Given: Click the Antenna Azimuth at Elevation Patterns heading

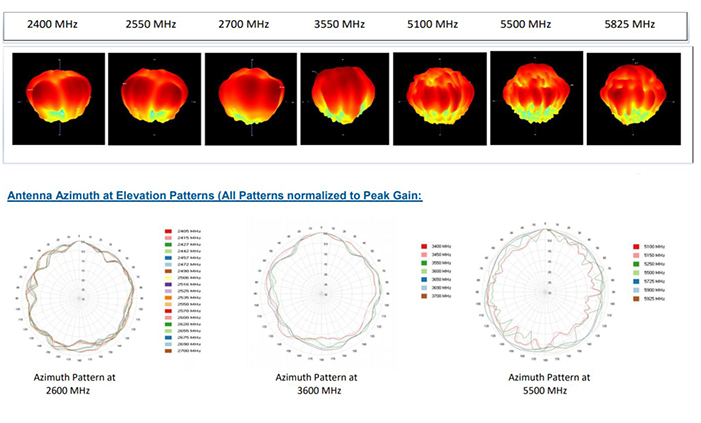Looking at the screenshot, I should tap(215, 196).
